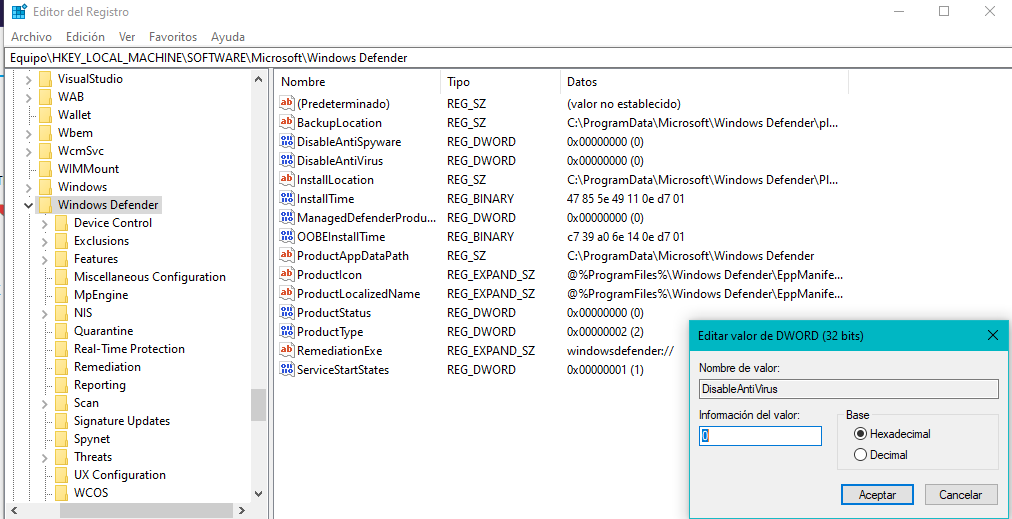Click the tree scrollbar down arrow

[258, 494]
